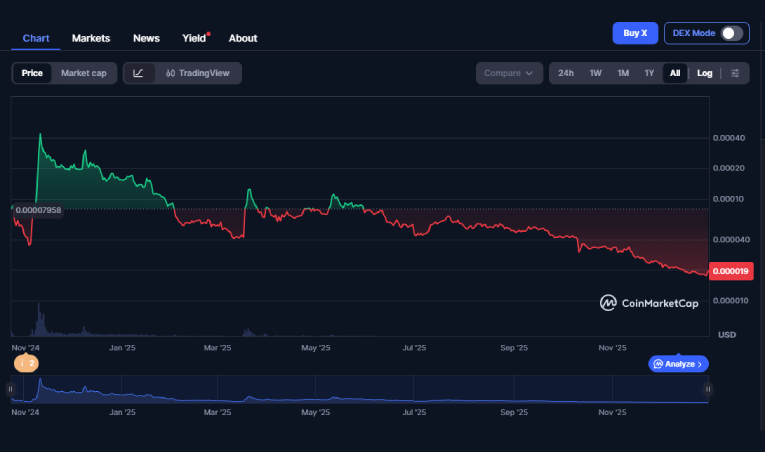The image size is (765, 452).
Task: Click right handle of range slider
Action: (x=708, y=389)
